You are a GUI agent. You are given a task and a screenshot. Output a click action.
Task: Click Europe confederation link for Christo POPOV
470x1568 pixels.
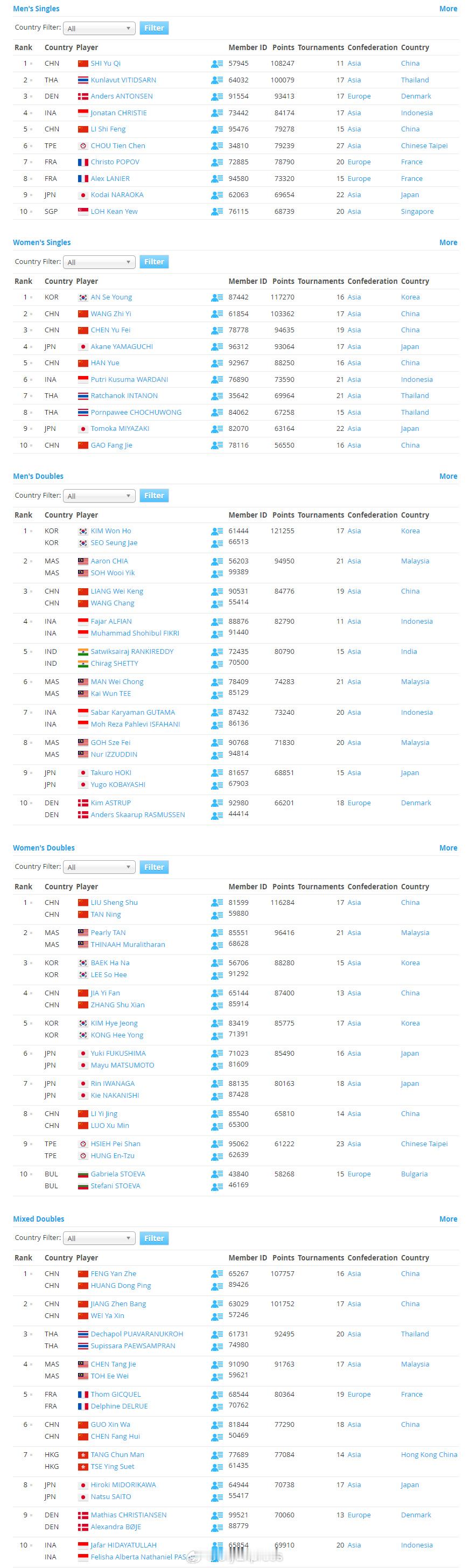pos(359,162)
